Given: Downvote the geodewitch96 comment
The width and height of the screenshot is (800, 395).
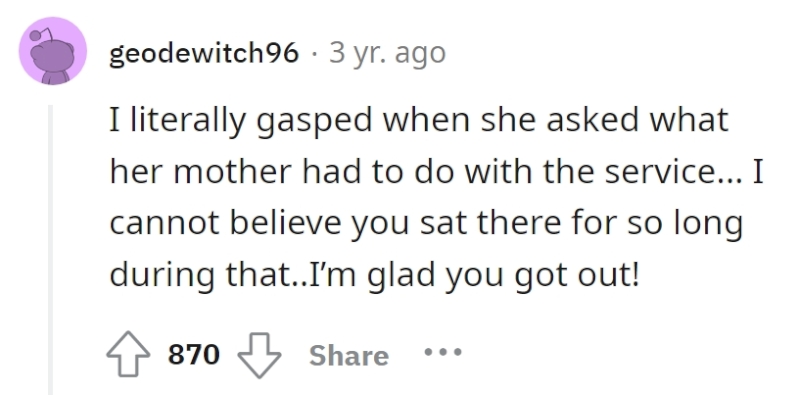Looking at the screenshot, I should tap(259, 355).
